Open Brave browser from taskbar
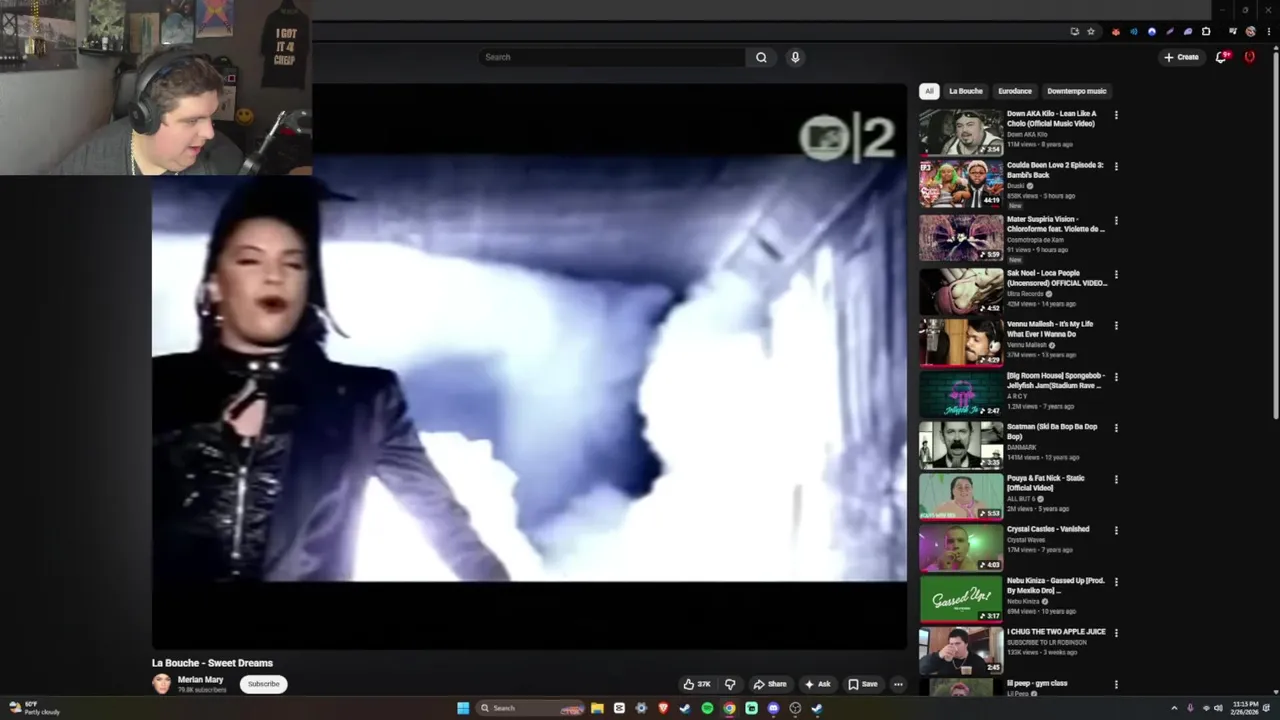The image size is (1280, 720). (x=663, y=708)
